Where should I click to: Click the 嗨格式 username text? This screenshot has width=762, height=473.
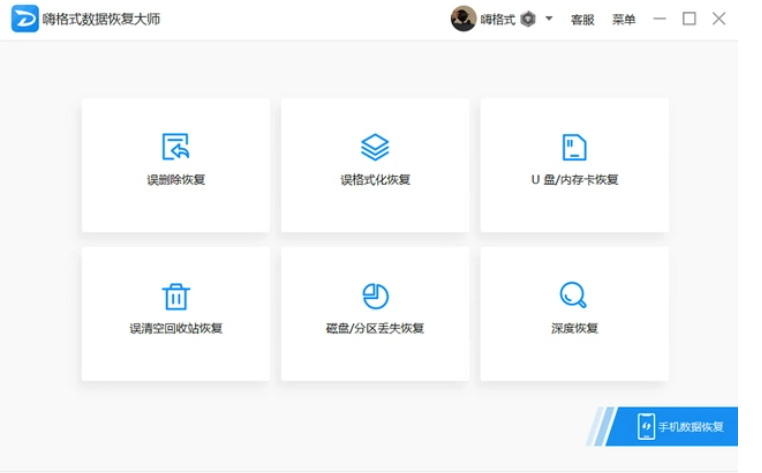coord(498,20)
